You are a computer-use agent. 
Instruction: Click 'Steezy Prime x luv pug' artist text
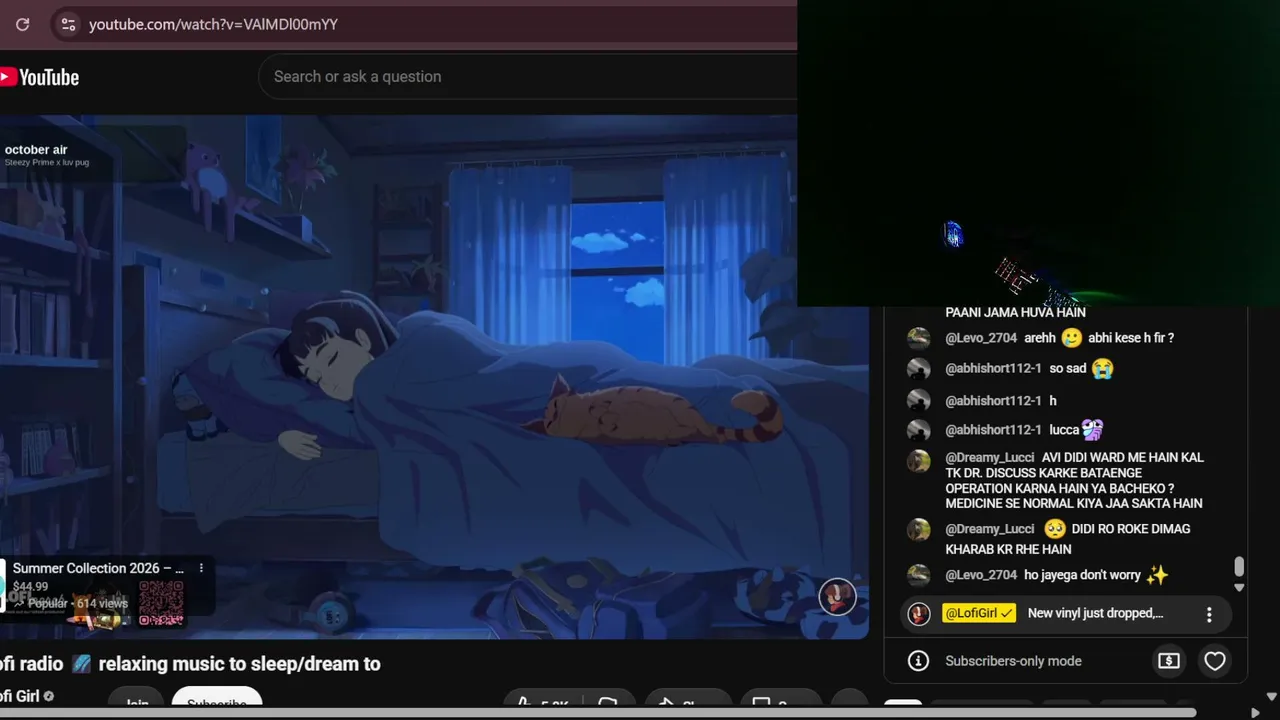46,162
